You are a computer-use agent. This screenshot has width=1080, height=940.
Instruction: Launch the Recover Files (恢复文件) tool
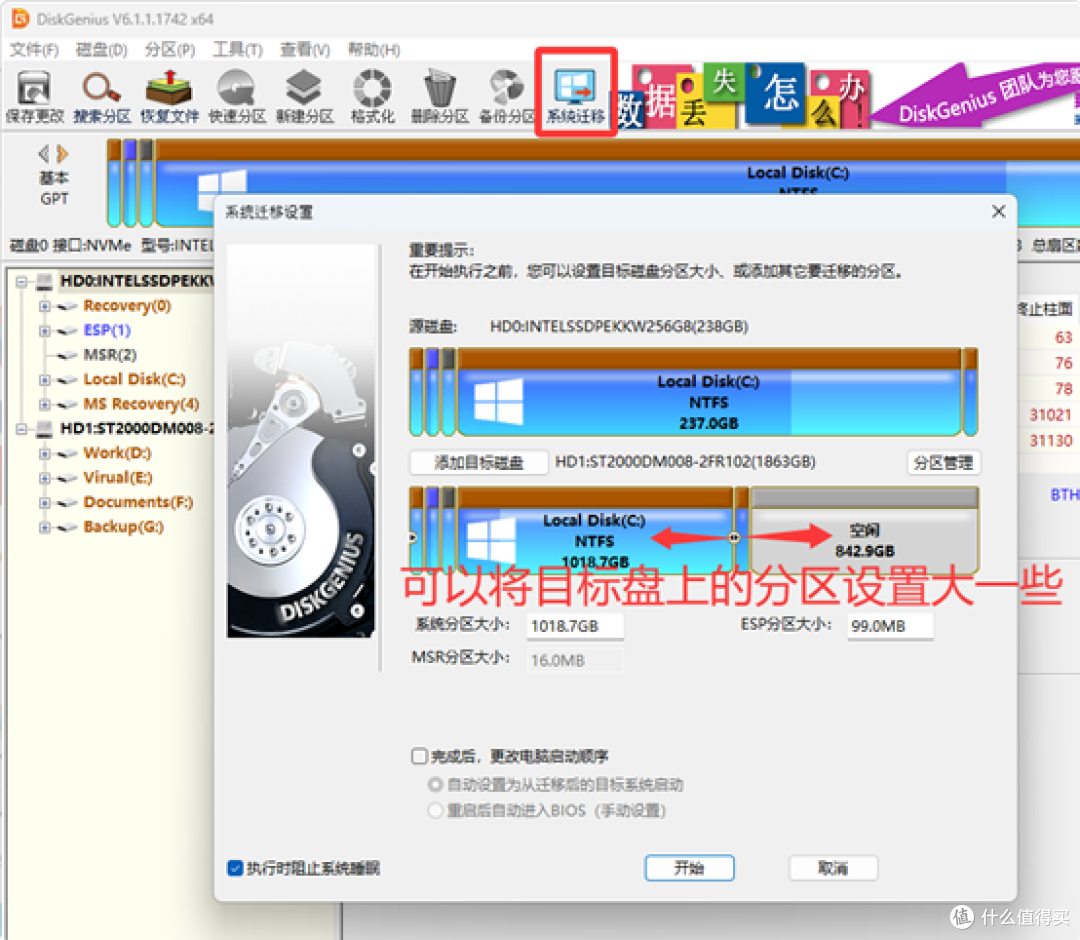point(169,96)
